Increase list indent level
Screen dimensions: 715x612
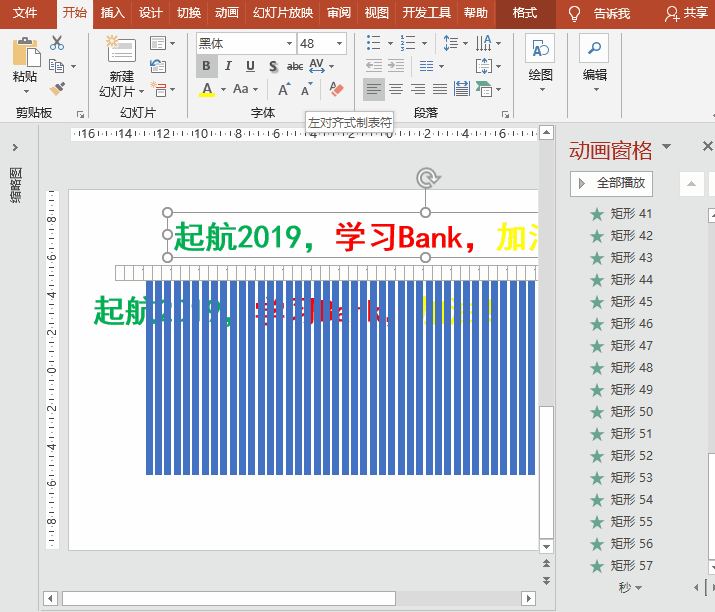click(x=396, y=66)
